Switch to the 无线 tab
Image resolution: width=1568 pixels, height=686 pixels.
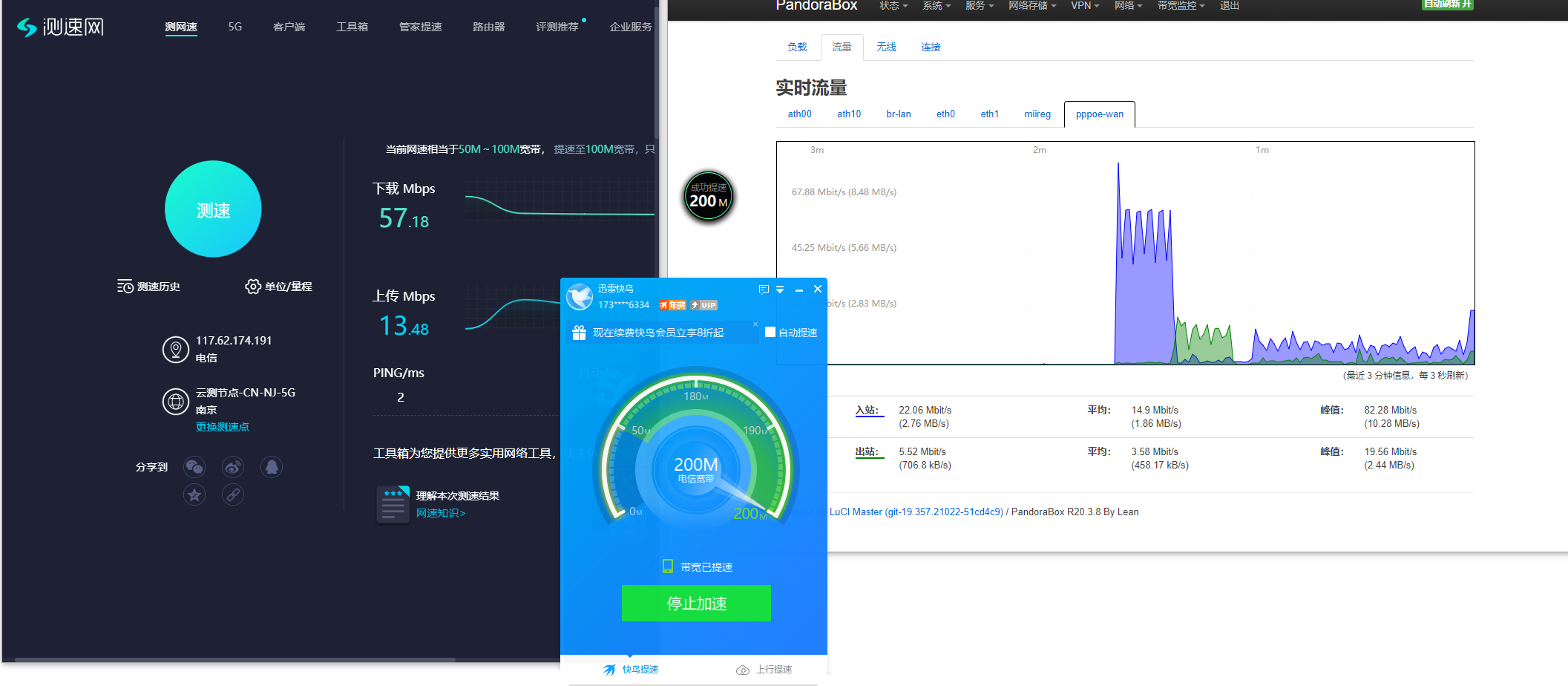pos(886,48)
